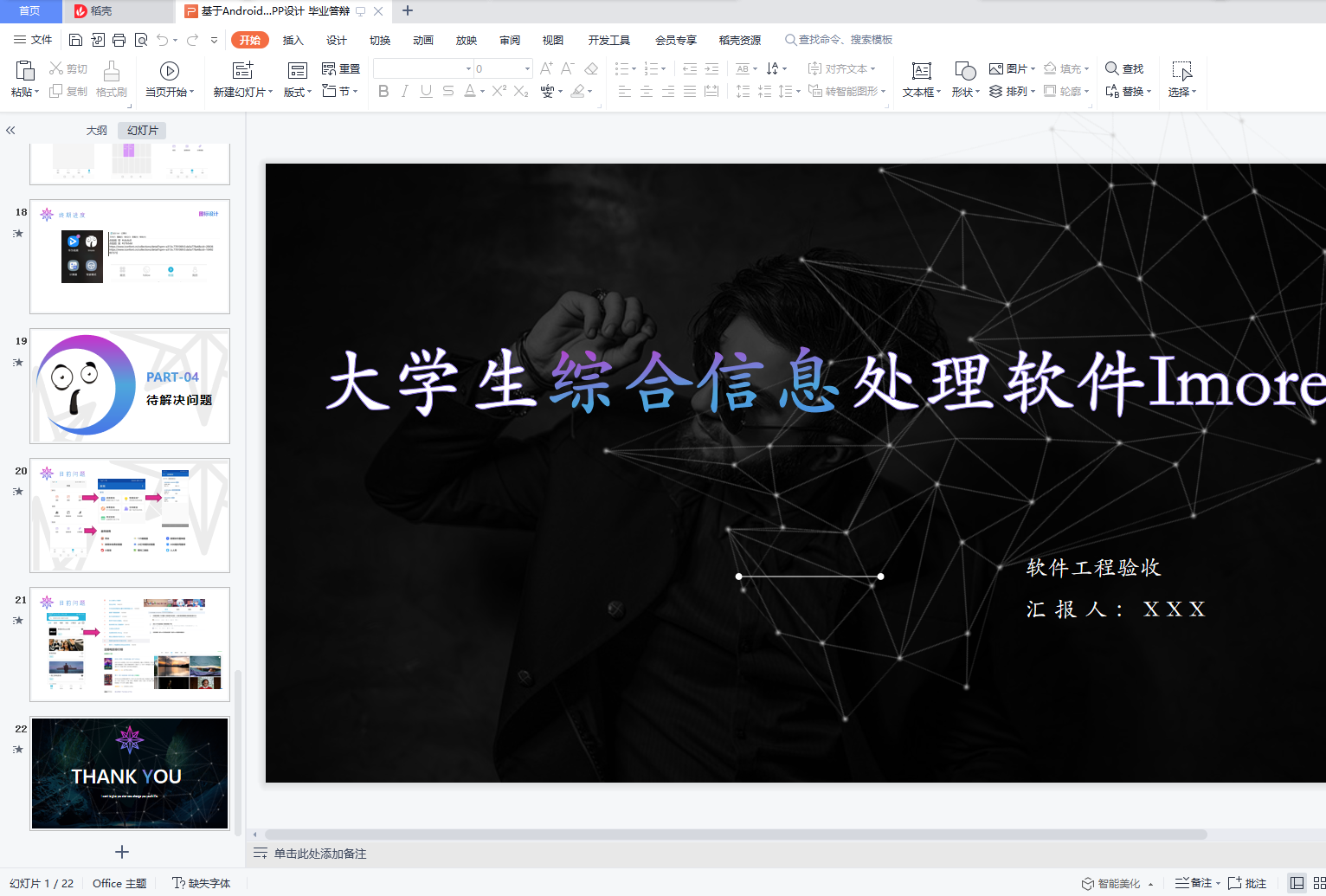This screenshot has height=896, width=1326.
Task: Click the font color A swatch
Action: coord(469,91)
